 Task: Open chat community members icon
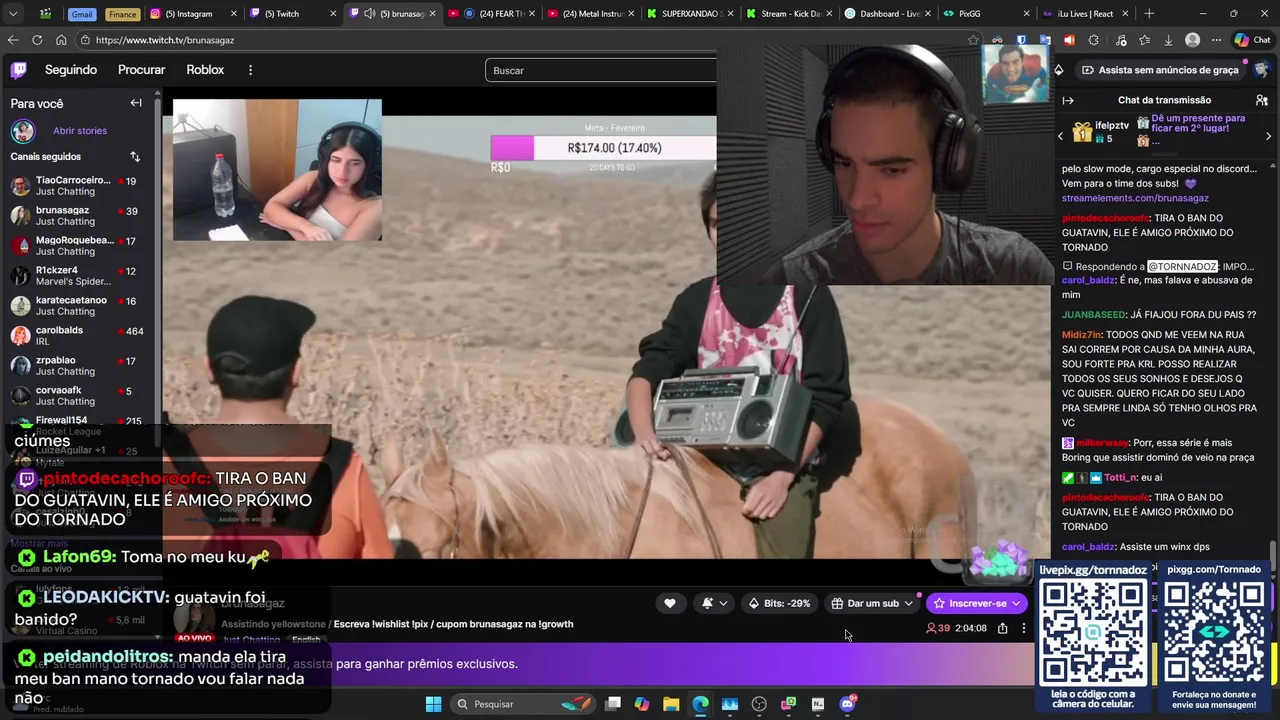click(1262, 100)
